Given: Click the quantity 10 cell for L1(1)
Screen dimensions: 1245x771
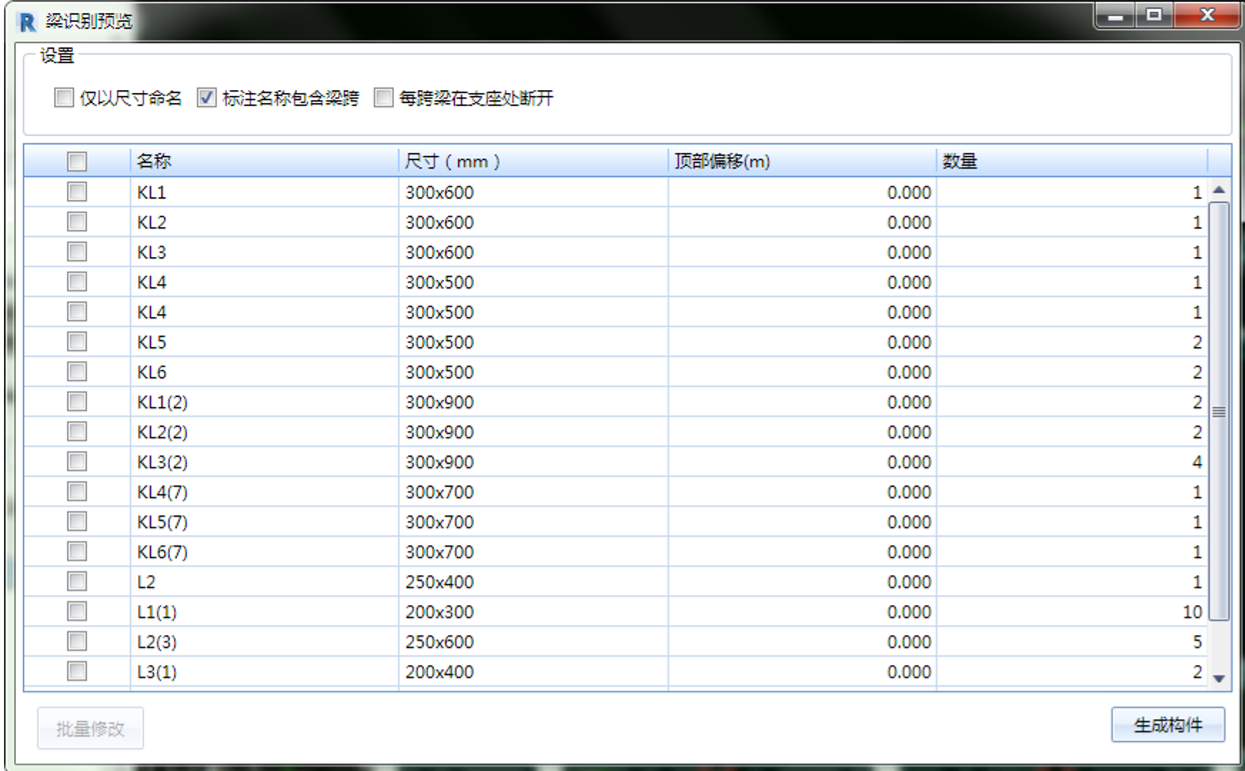Looking at the screenshot, I should click(x=1072, y=612).
